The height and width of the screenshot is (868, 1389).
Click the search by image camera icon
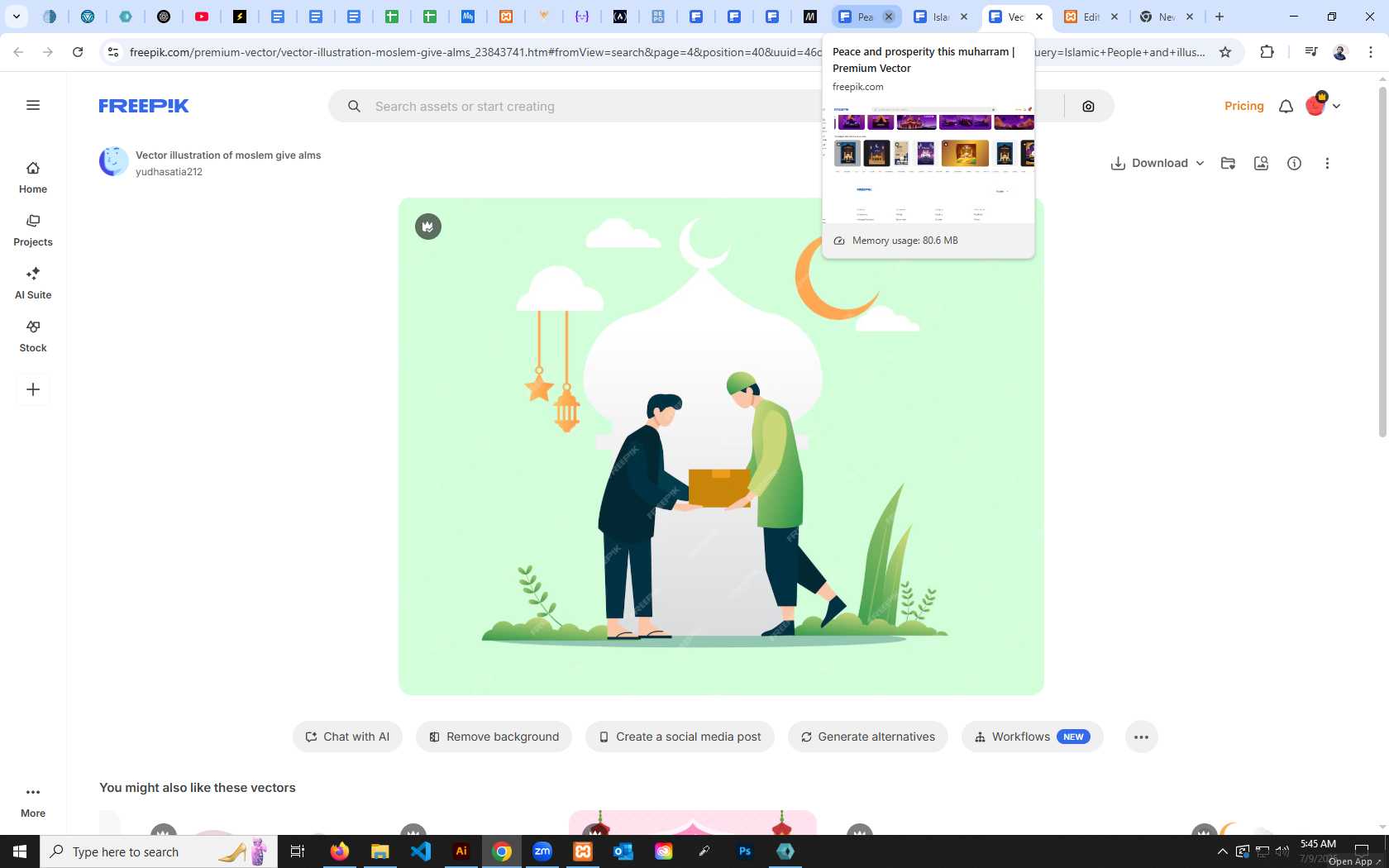[1088, 107]
